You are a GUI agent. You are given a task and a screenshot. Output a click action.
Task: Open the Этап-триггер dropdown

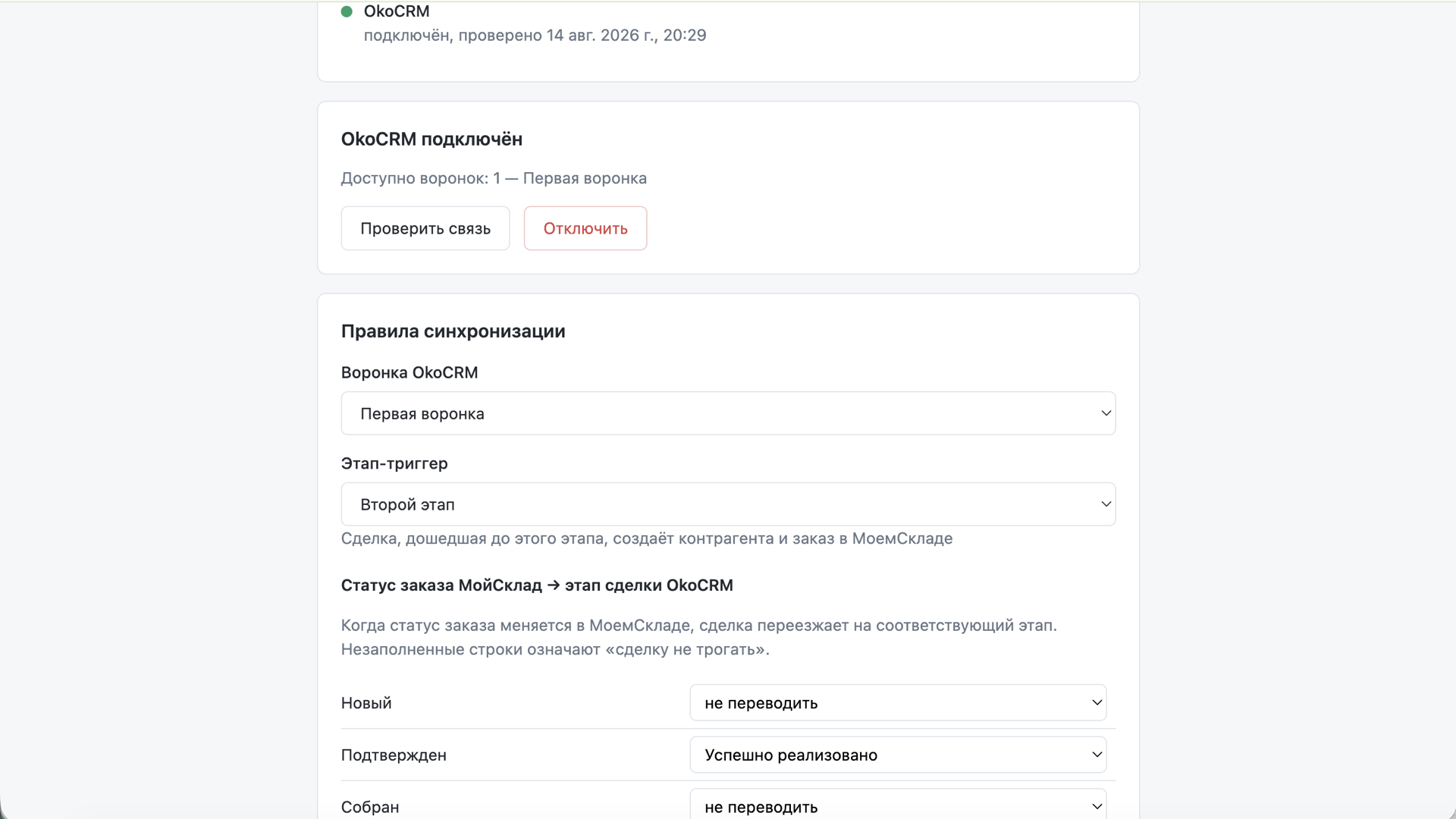(x=728, y=504)
